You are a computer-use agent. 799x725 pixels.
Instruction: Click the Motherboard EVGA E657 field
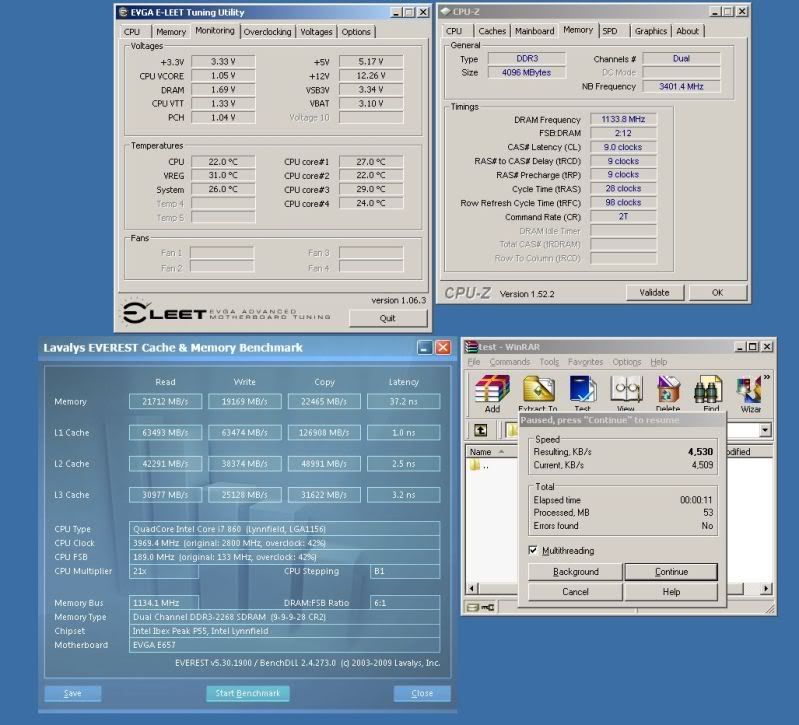(284, 645)
